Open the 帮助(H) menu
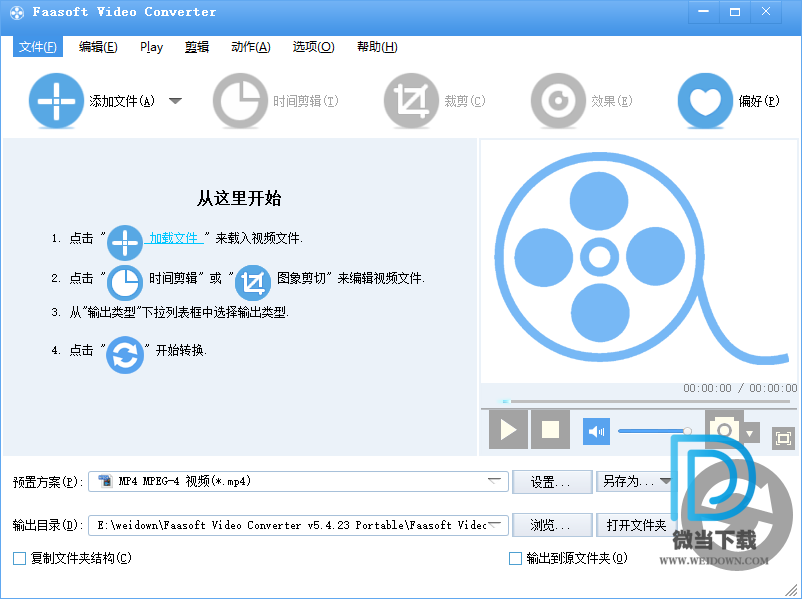The width and height of the screenshot is (802, 599). (377, 47)
